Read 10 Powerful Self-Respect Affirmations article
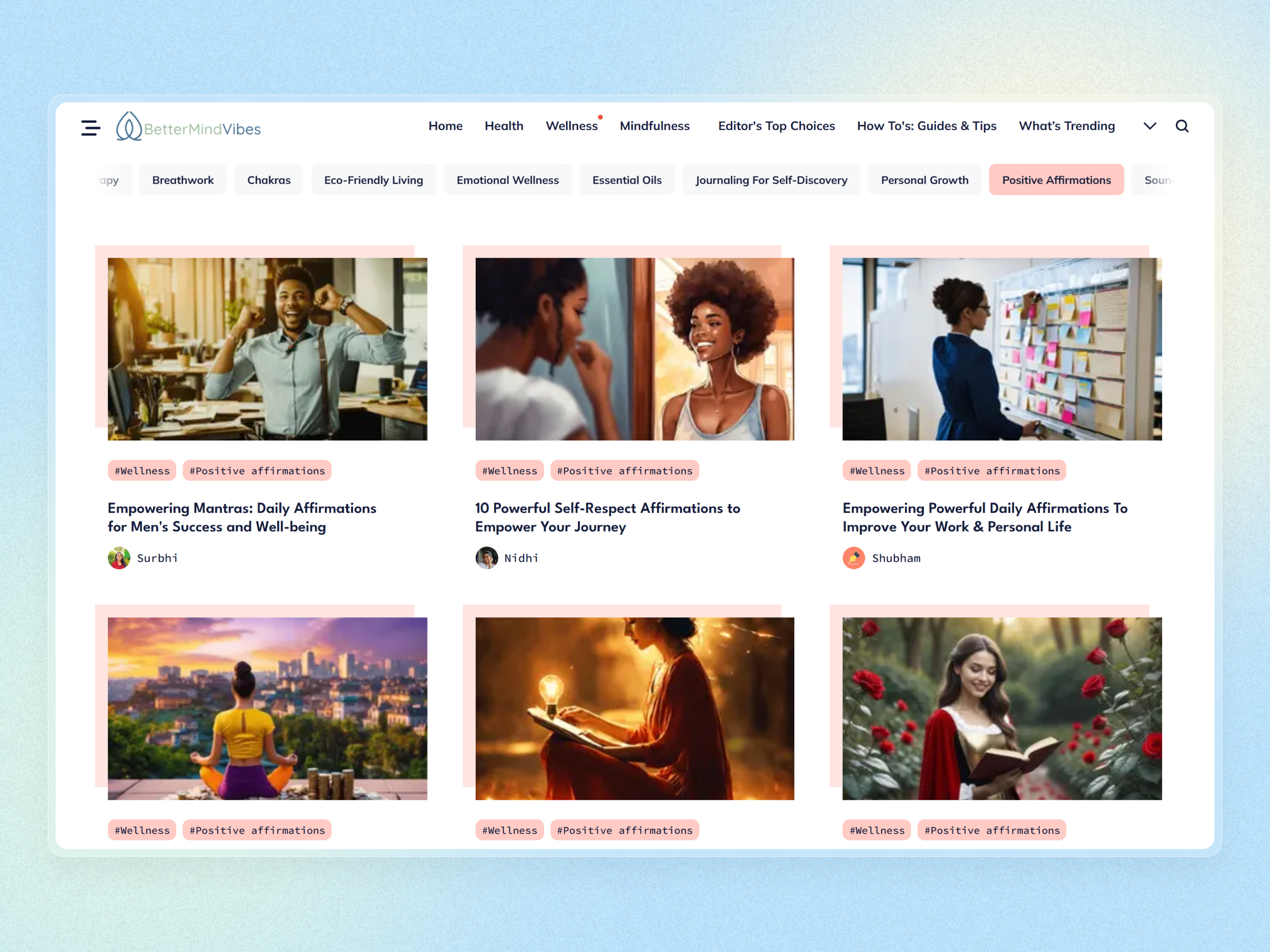 (x=608, y=517)
